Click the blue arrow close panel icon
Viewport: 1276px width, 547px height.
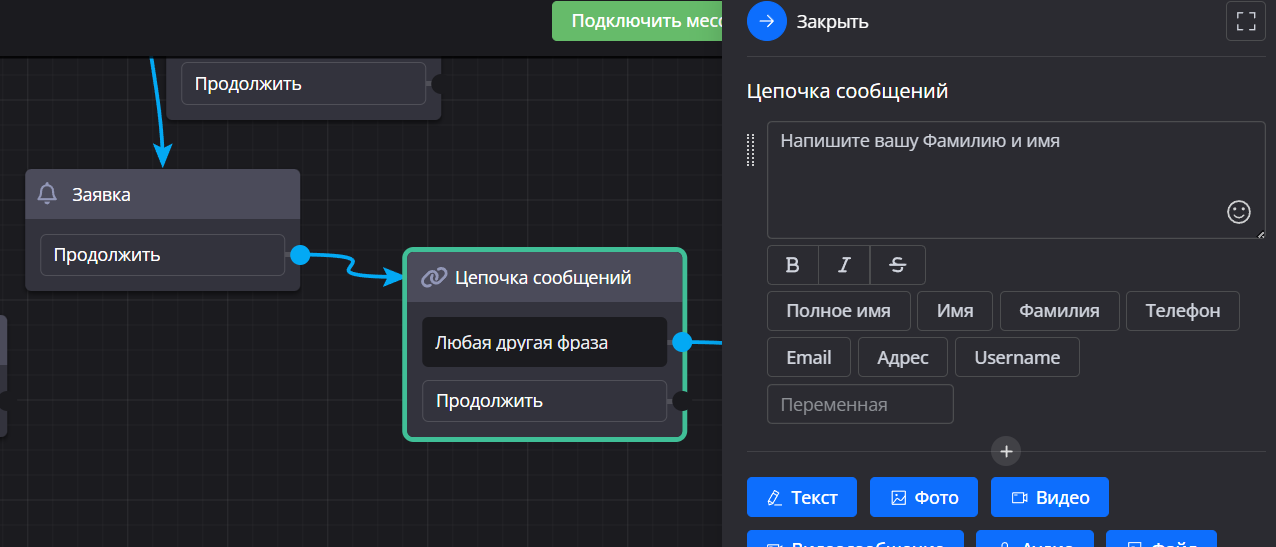pyautogui.click(x=767, y=21)
